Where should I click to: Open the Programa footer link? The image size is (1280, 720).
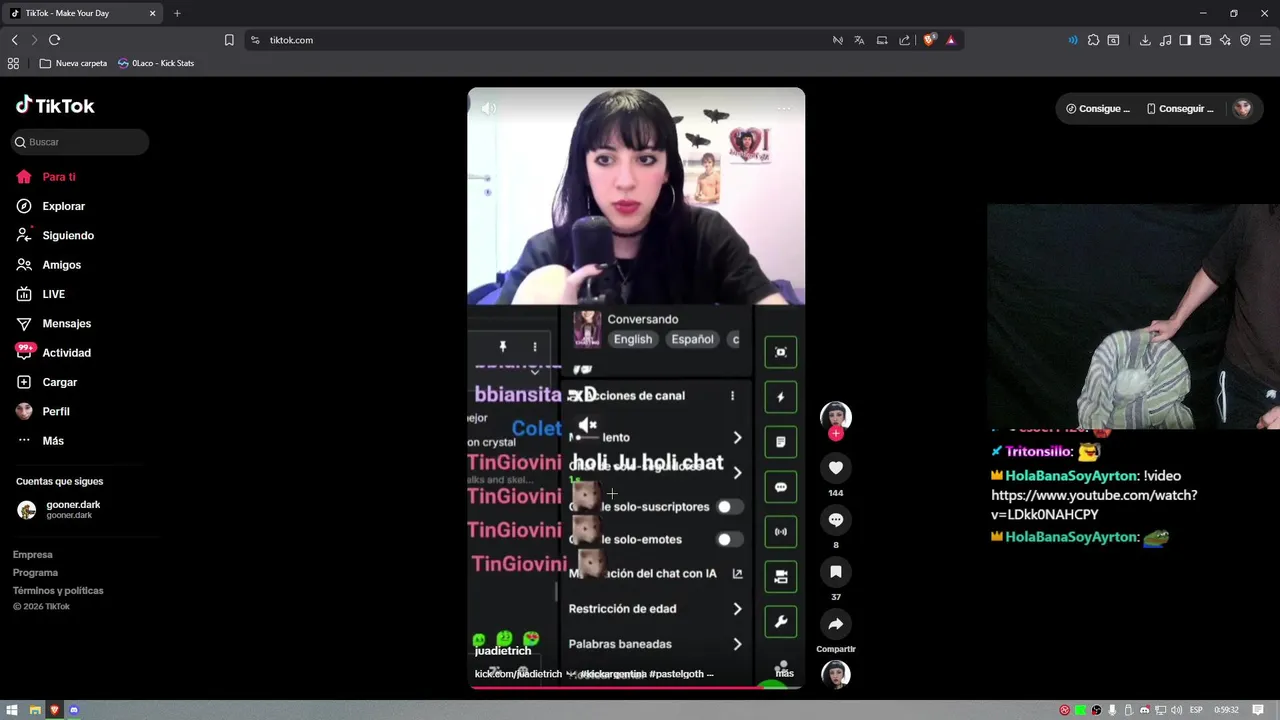pos(35,573)
